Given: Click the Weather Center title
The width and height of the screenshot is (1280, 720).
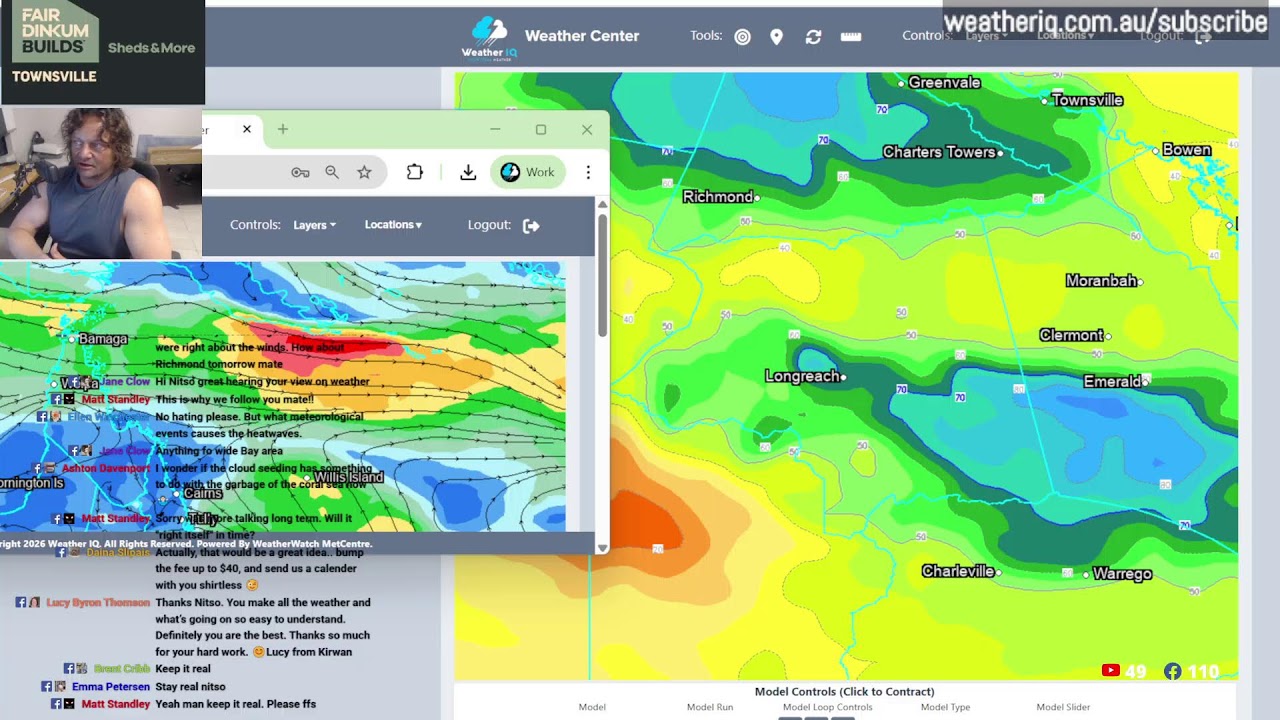Looking at the screenshot, I should click(582, 36).
